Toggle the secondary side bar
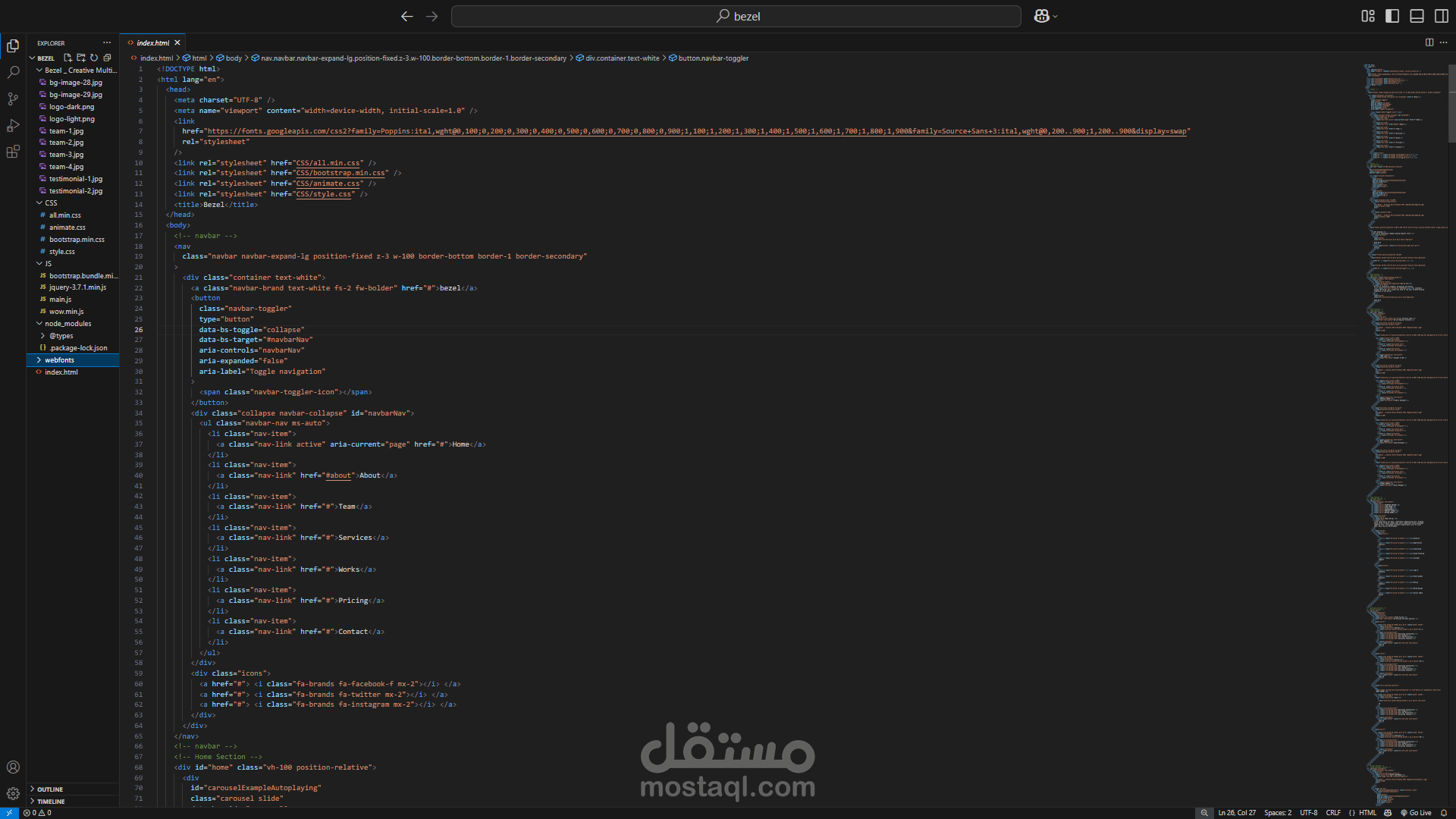 point(1441,16)
